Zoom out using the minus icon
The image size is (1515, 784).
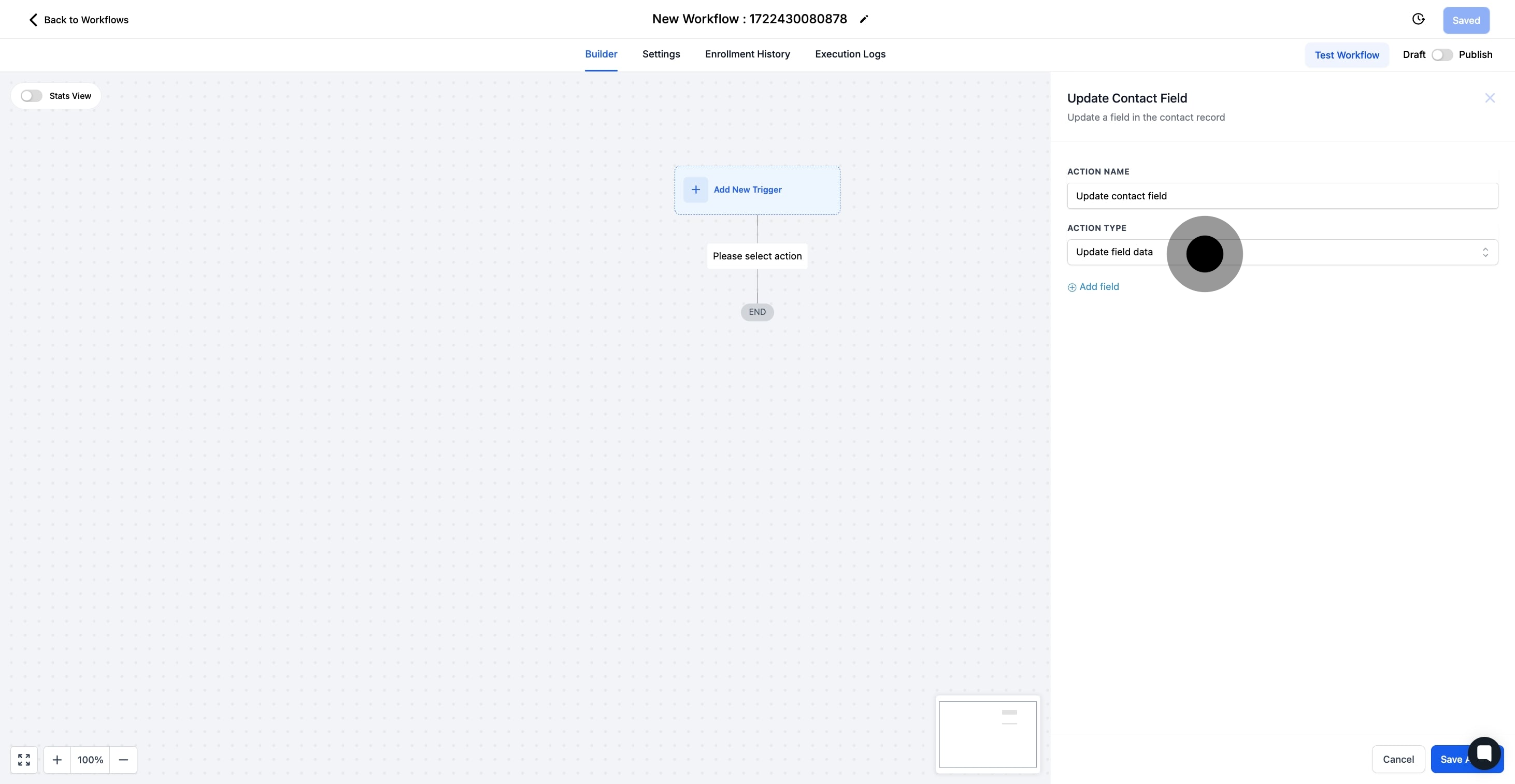pos(123,759)
